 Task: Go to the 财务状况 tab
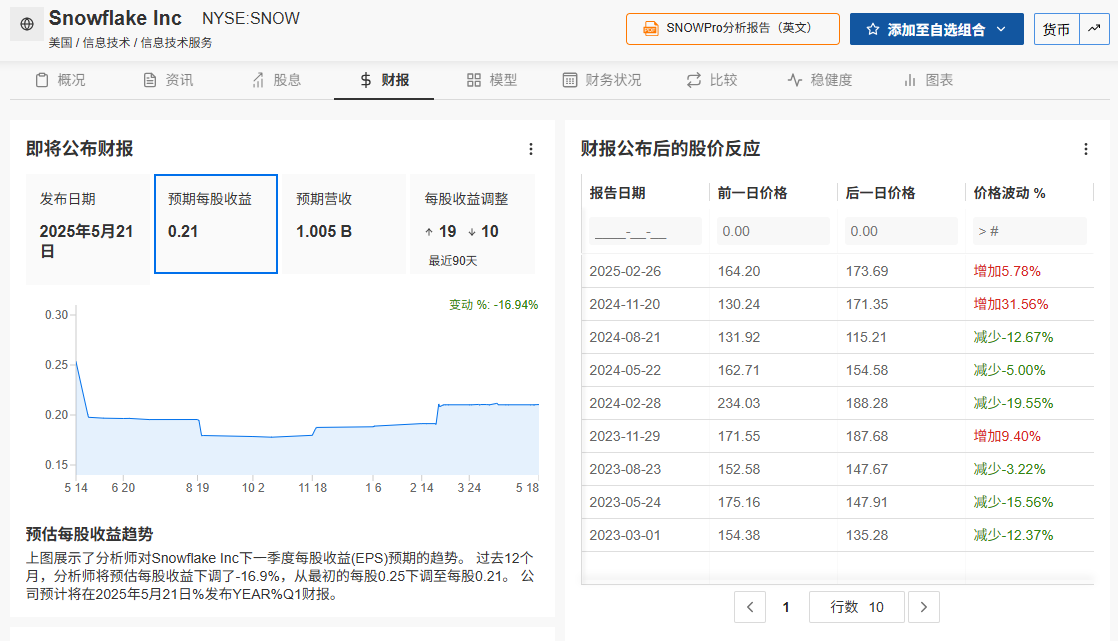602,80
